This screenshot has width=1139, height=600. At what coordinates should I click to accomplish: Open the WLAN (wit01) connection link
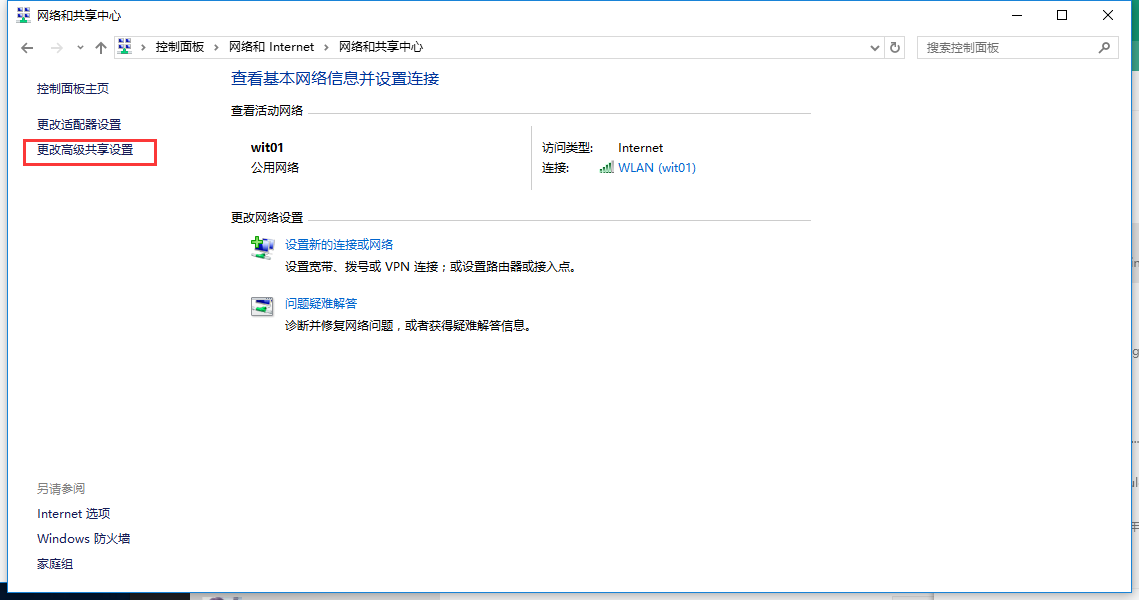click(657, 168)
